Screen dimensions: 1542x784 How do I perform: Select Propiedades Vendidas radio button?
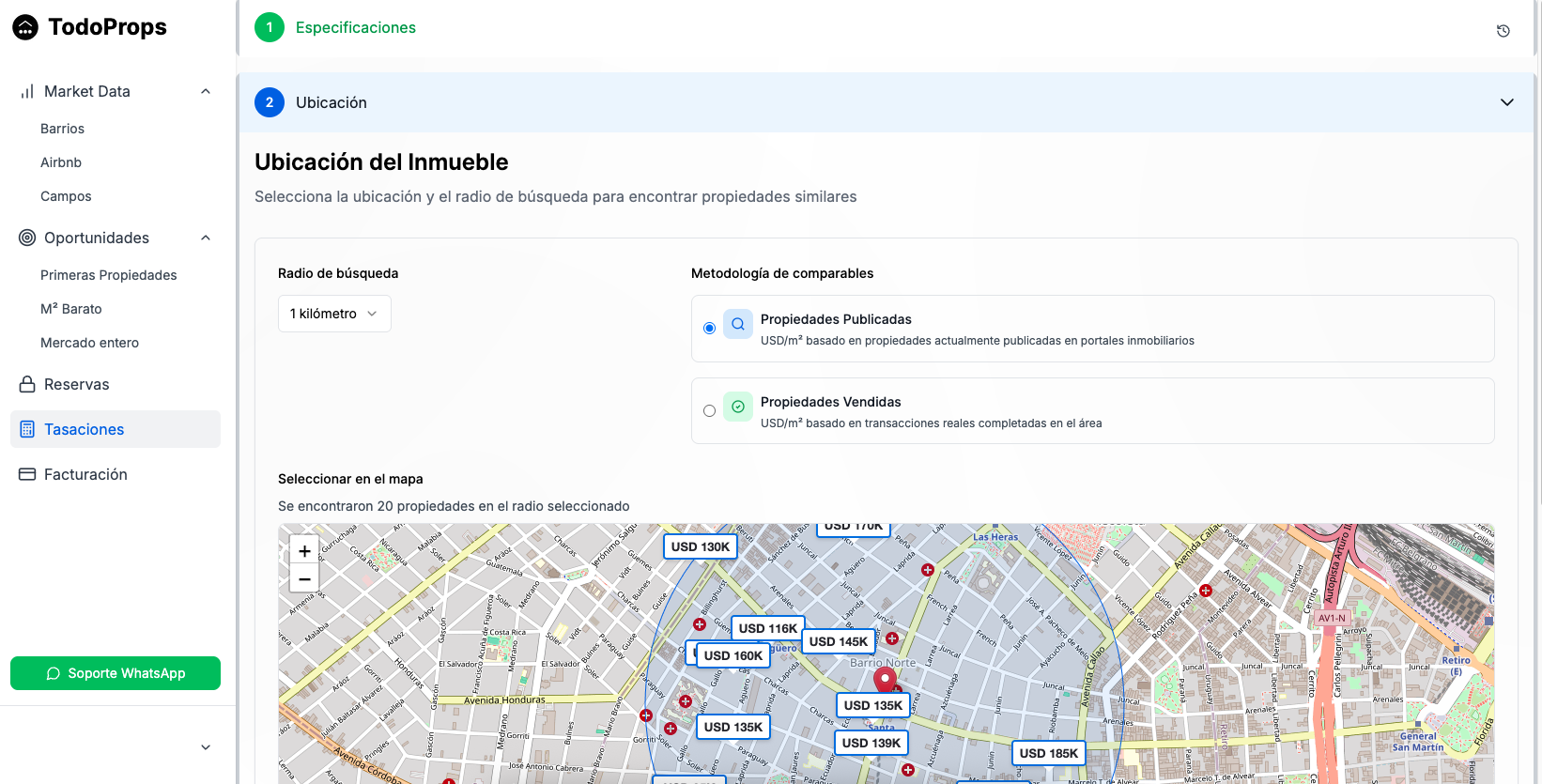point(709,410)
